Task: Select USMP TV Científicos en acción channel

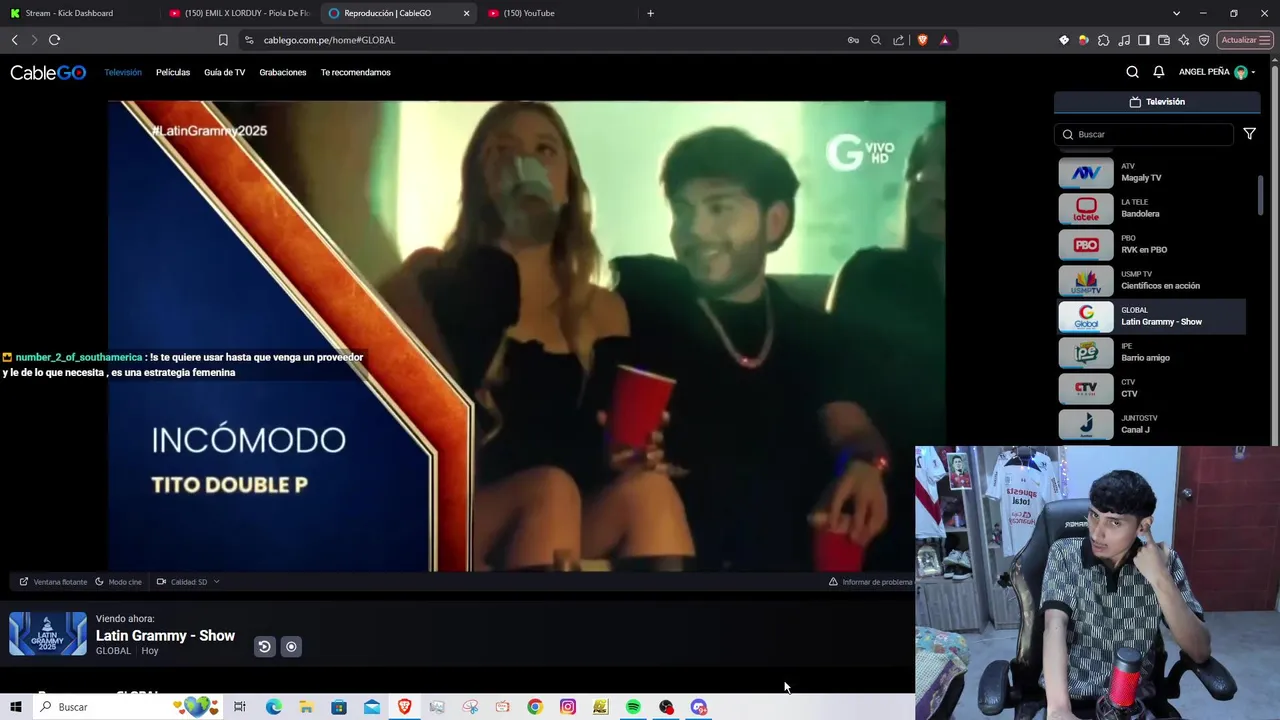Action: (x=1152, y=280)
